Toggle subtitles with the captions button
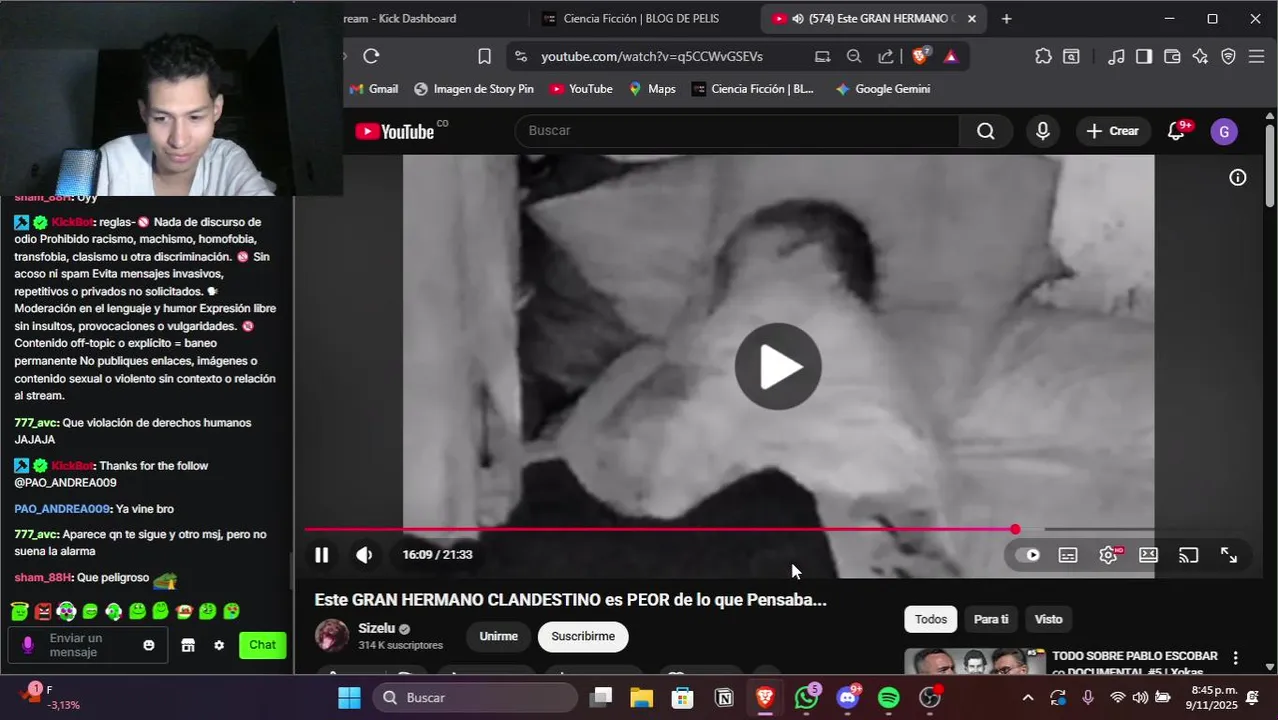The width and height of the screenshot is (1278, 720). point(1068,555)
